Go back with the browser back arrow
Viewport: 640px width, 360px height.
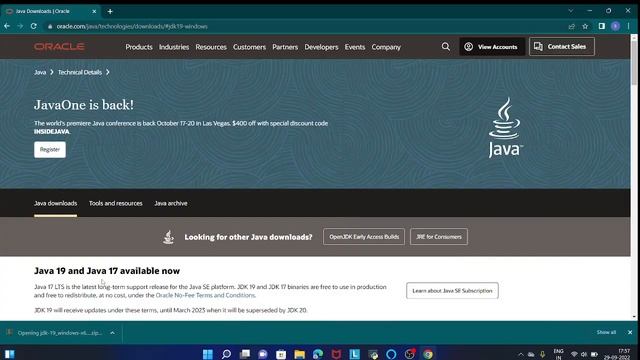(x=7, y=26)
